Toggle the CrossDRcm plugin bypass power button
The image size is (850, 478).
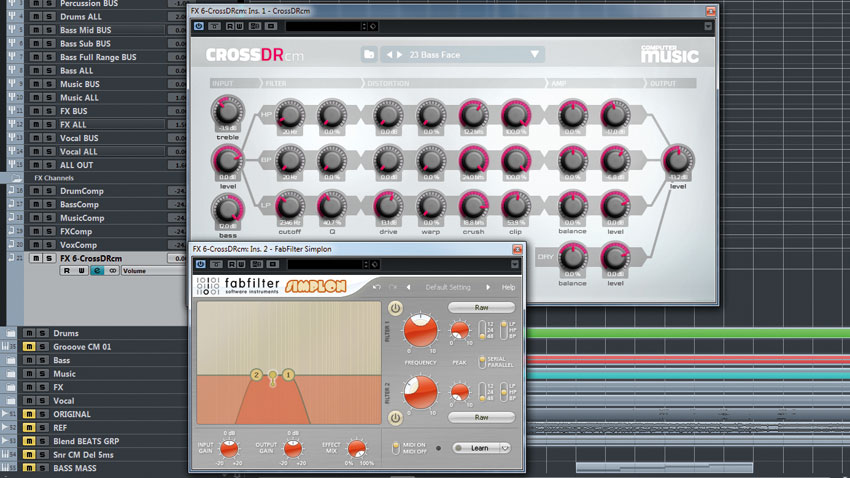tap(199, 26)
